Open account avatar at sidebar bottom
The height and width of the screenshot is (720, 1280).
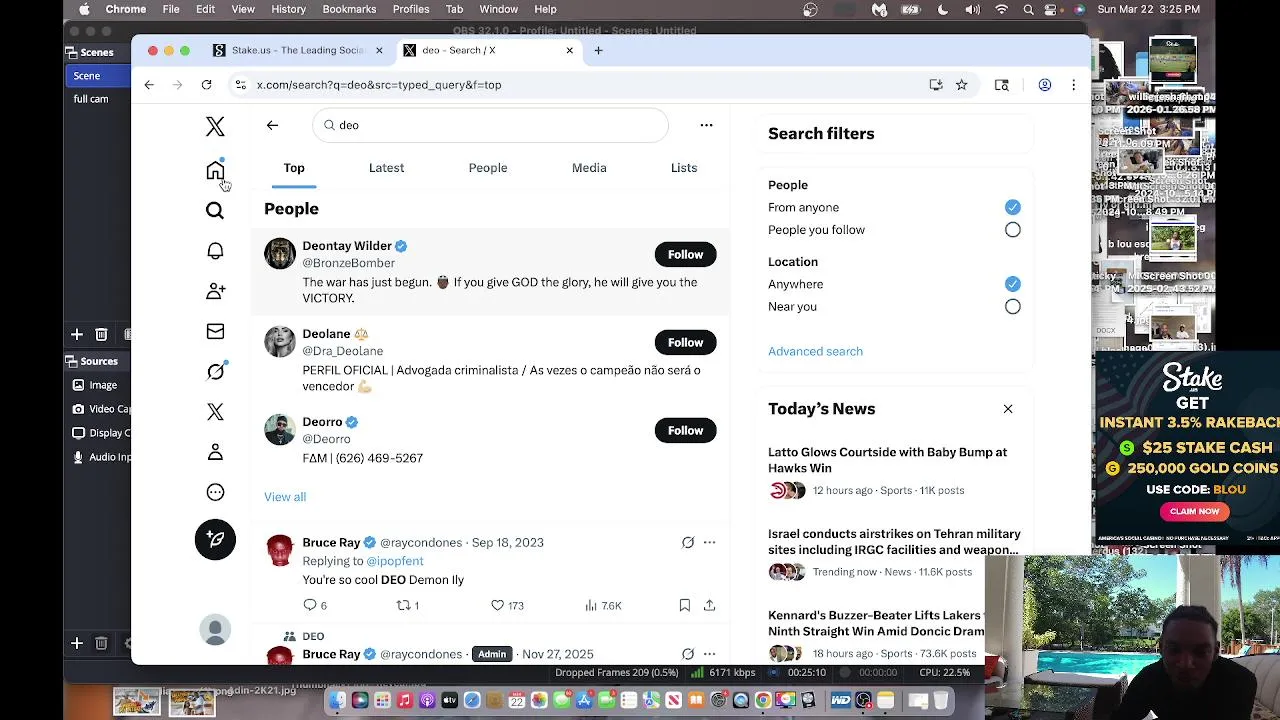tap(215, 629)
